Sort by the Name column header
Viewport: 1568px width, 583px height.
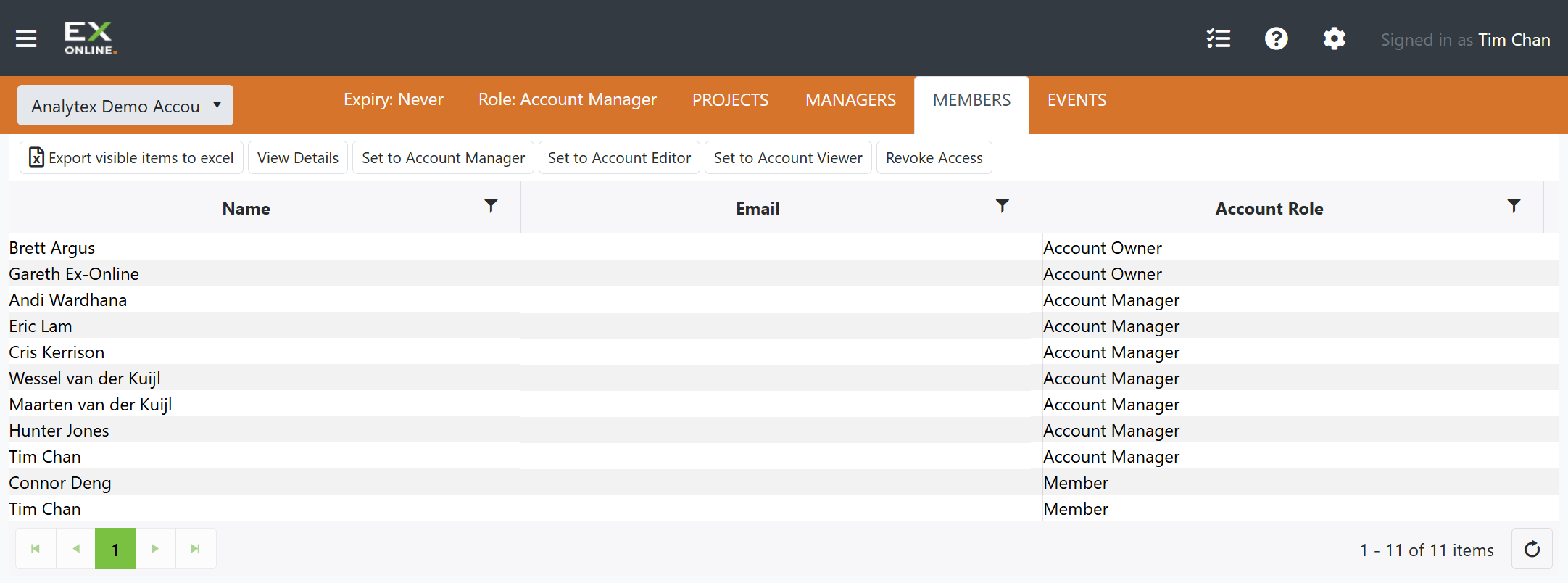click(246, 209)
